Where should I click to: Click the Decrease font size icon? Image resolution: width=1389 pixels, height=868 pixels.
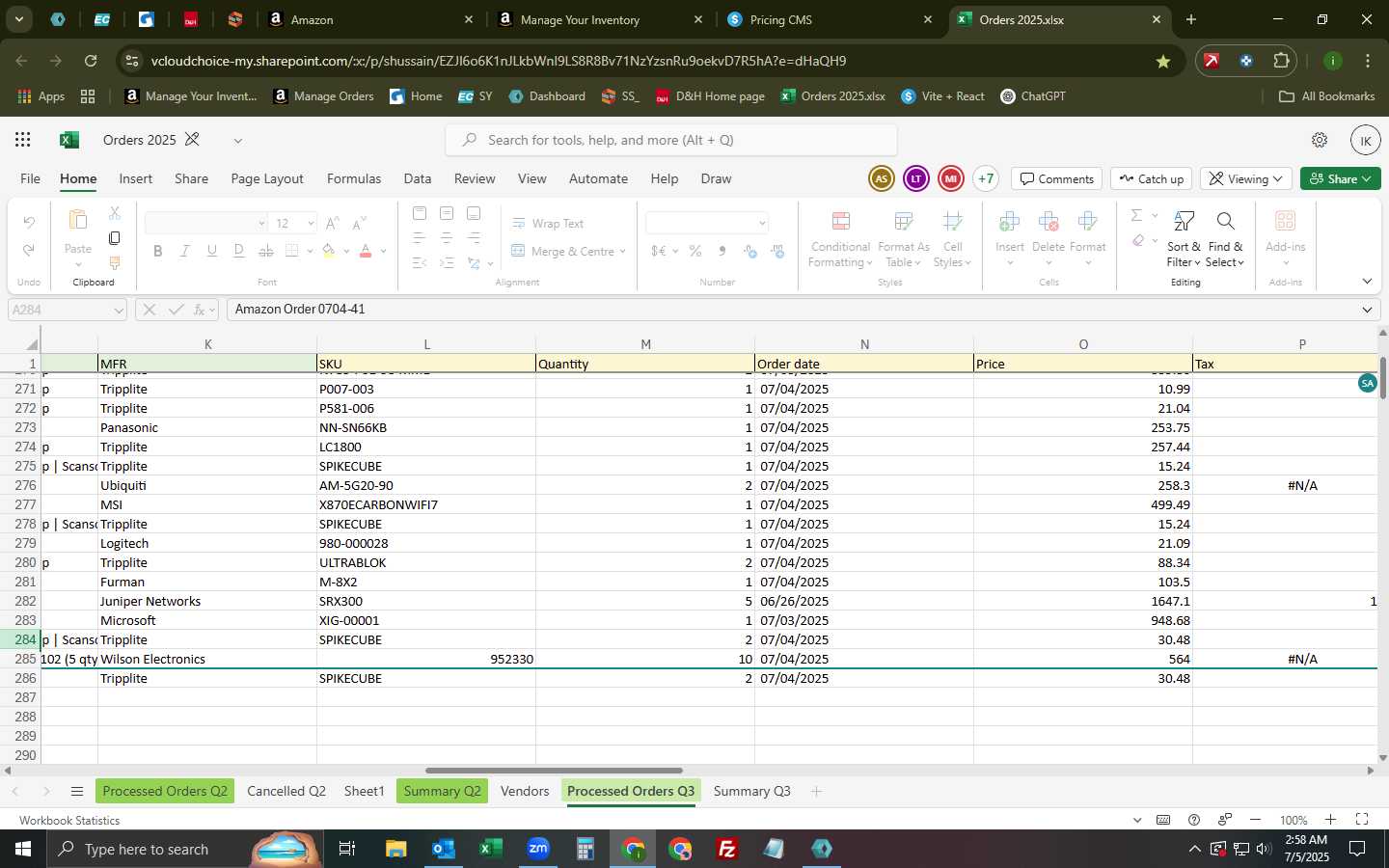click(359, 223)
